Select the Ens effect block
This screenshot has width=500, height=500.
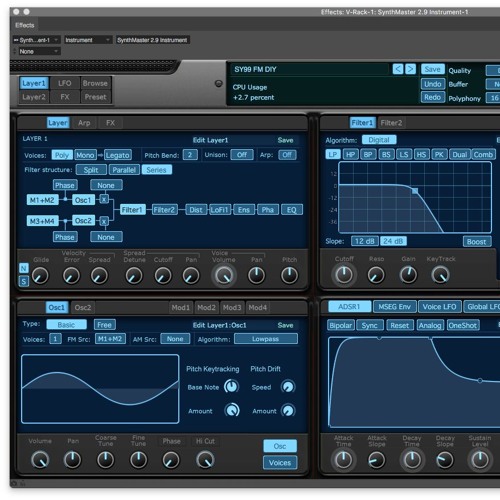[x=244, y=210]
